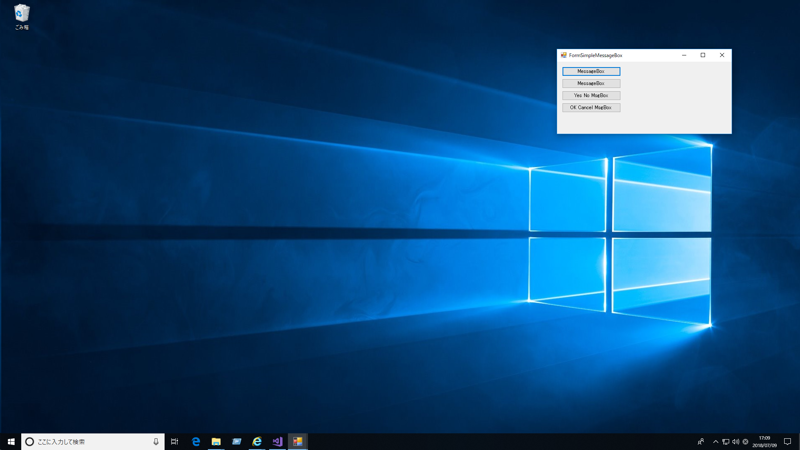This screenshot has height=450, width=800.
Task: Show hidden system tray icons
Action: (x=715, y=442)
